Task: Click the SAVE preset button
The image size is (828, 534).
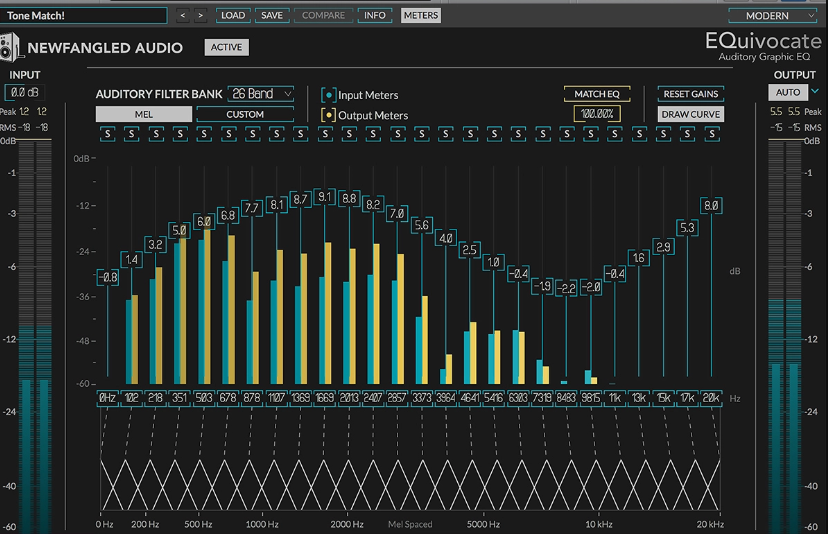Action: coord(272,16)
